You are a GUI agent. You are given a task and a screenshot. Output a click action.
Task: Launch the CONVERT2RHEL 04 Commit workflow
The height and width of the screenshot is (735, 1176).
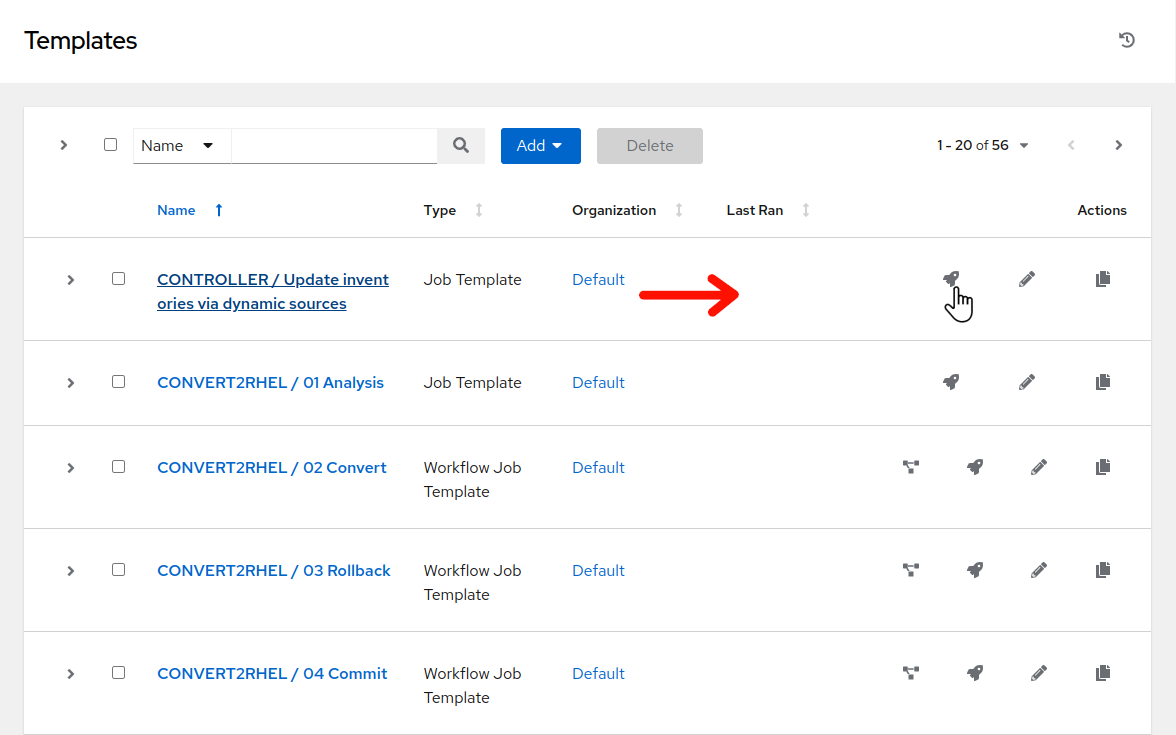[975, 673]
